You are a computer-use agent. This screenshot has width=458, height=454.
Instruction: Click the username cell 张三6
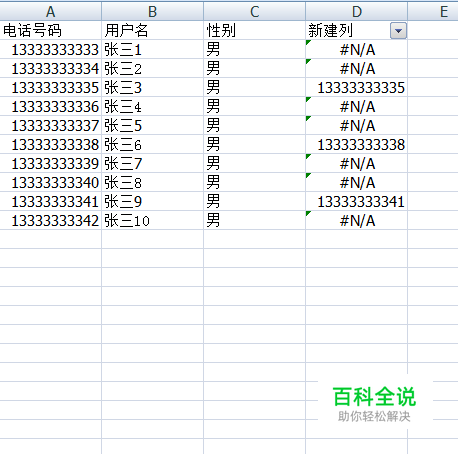tap(153, 145)
